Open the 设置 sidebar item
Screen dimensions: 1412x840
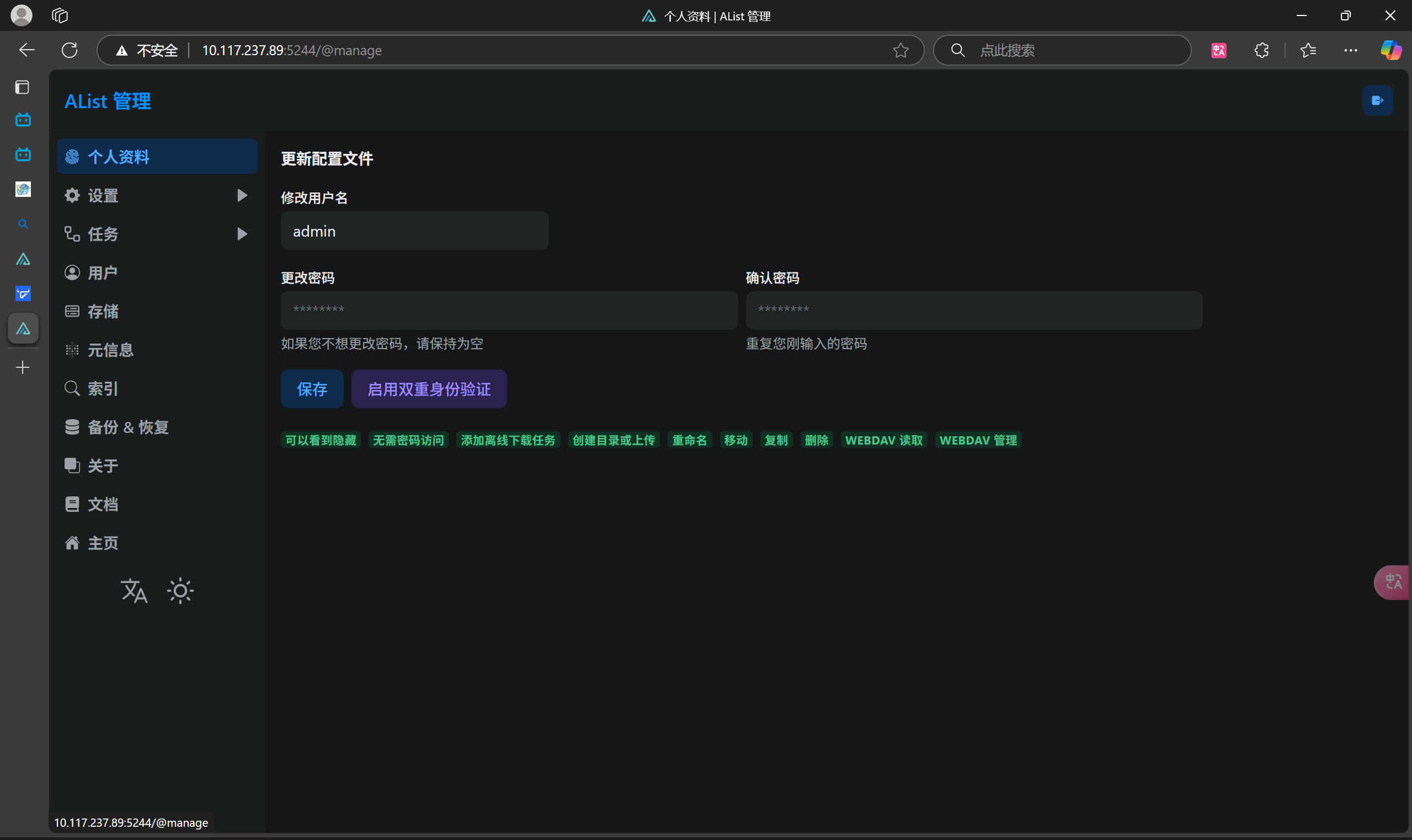click(157, 195)
